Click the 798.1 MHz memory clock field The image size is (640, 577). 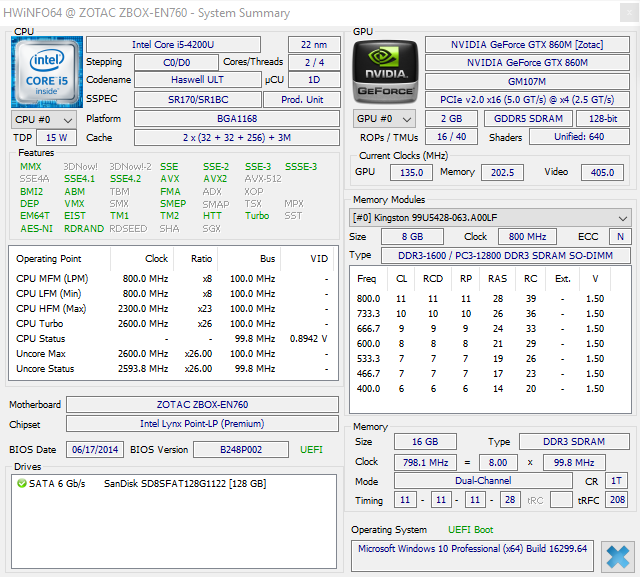tap(425, 463)
